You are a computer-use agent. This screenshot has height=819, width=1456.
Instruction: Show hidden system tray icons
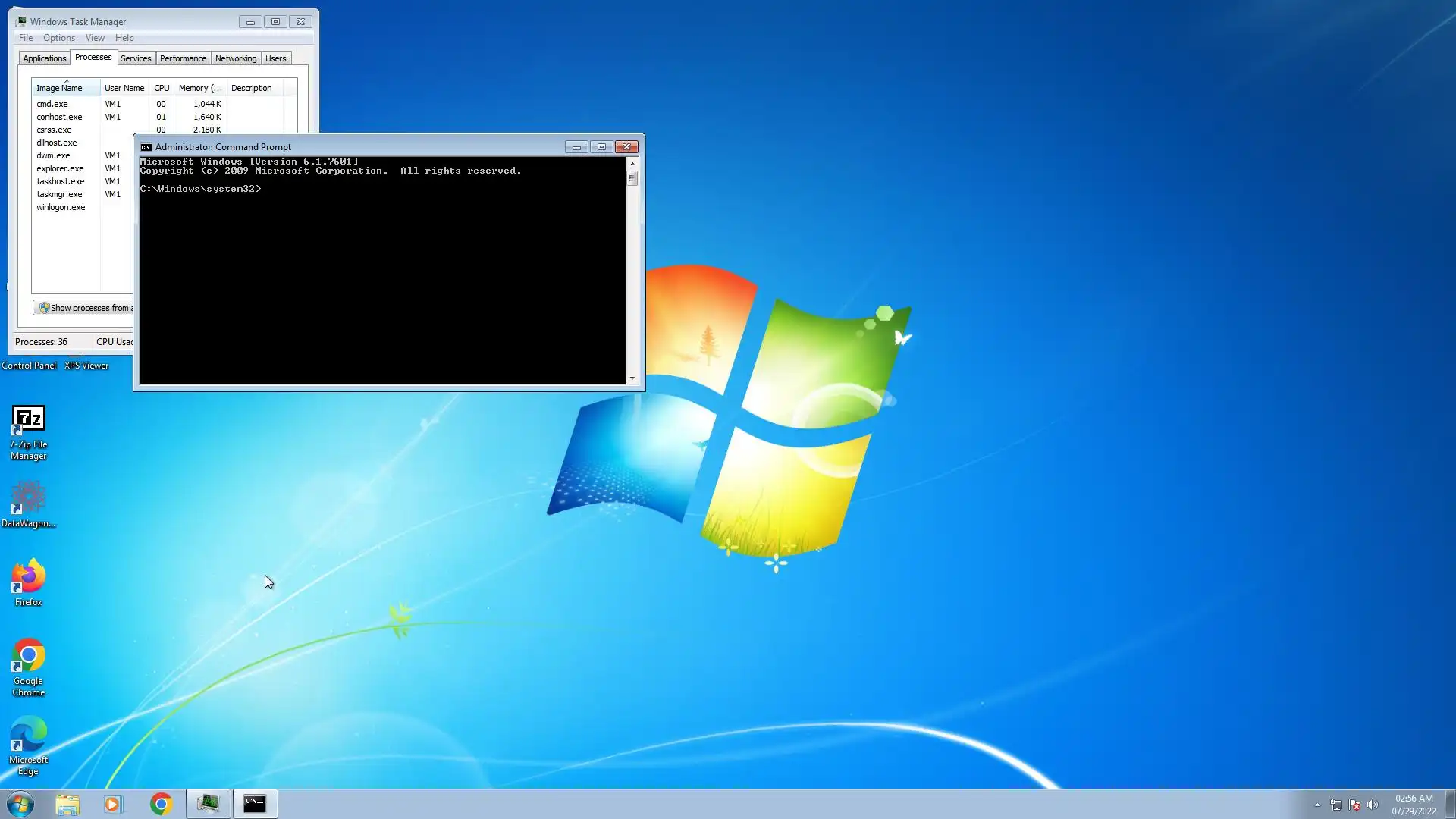click(1317, 805)
